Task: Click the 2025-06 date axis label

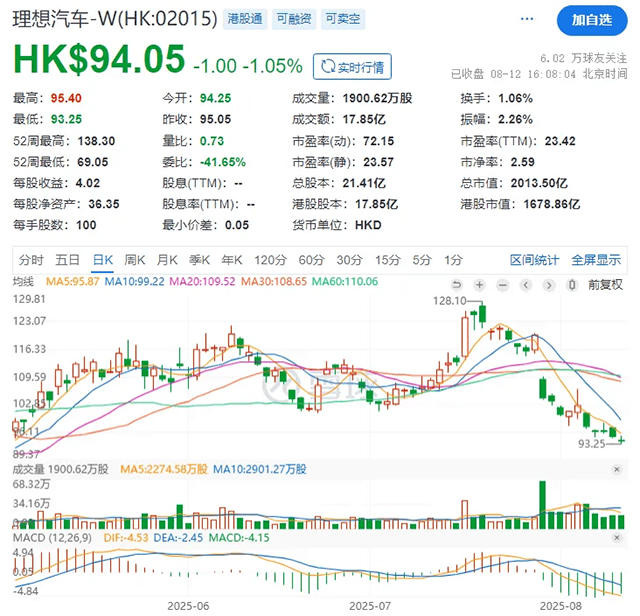Action: point(188,606)
